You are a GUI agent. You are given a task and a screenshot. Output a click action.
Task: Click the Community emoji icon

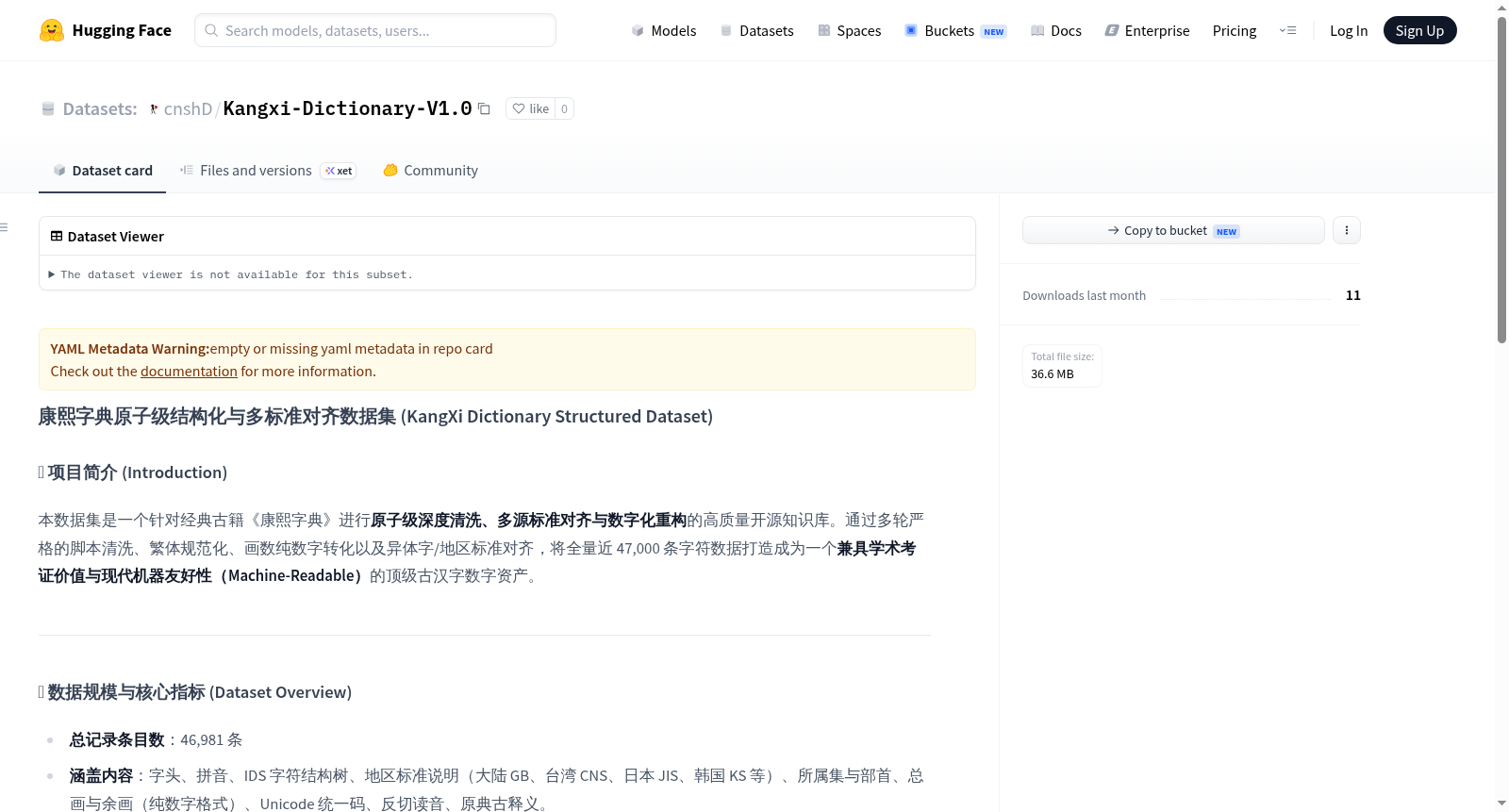390,170
